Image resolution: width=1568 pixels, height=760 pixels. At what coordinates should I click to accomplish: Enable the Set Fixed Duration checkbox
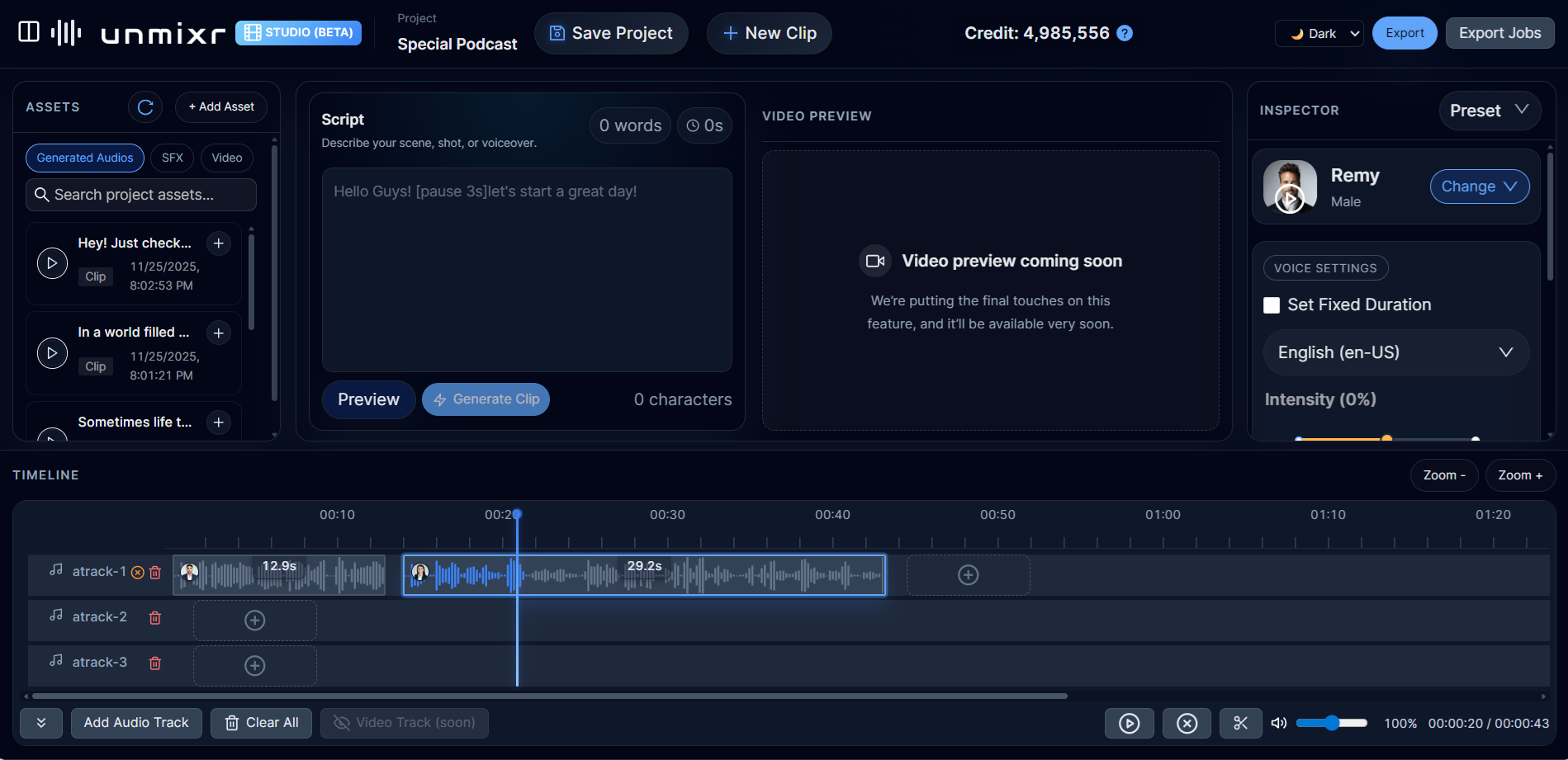tap(1272, 304)
